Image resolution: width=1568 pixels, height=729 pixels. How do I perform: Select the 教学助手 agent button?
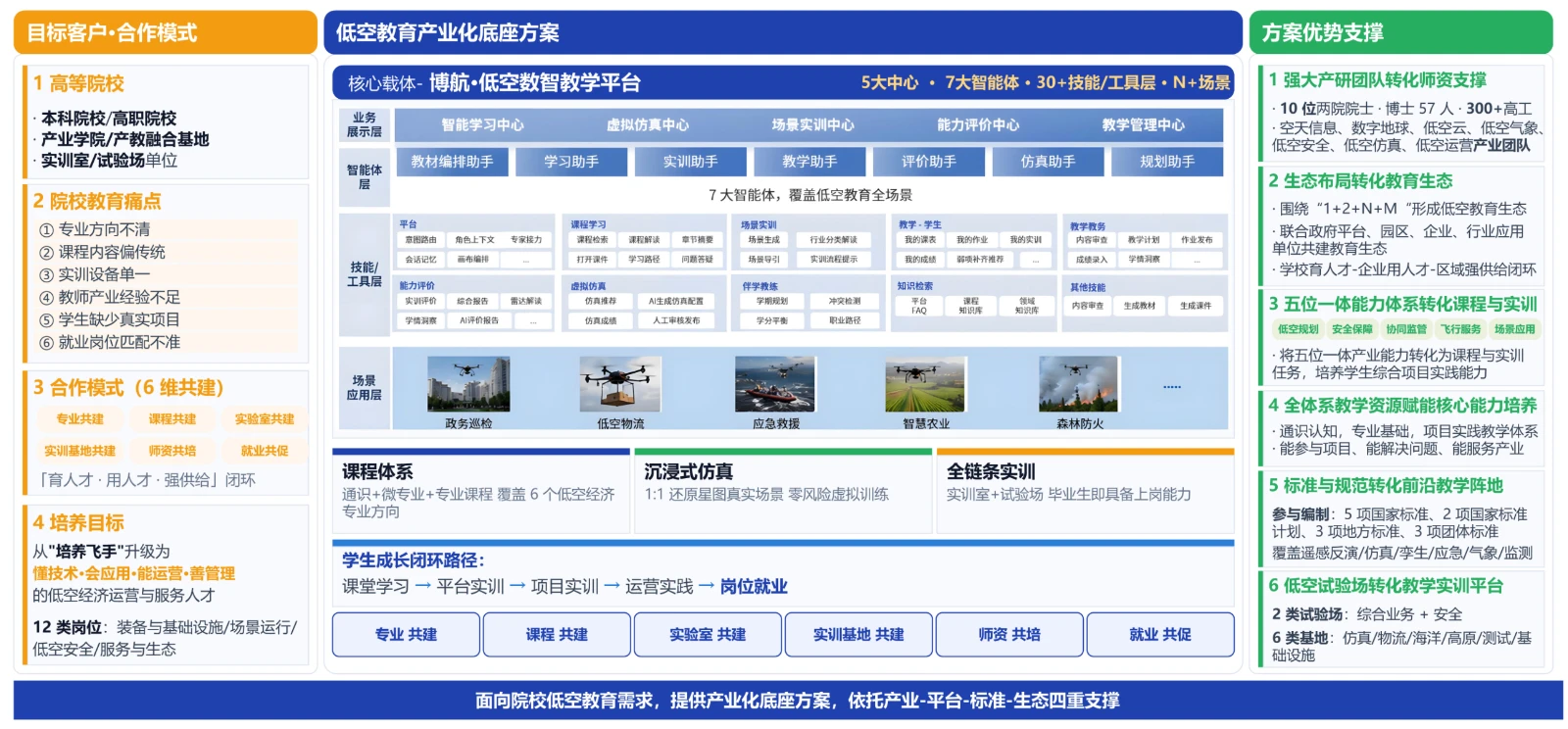(x=809, y=162)
